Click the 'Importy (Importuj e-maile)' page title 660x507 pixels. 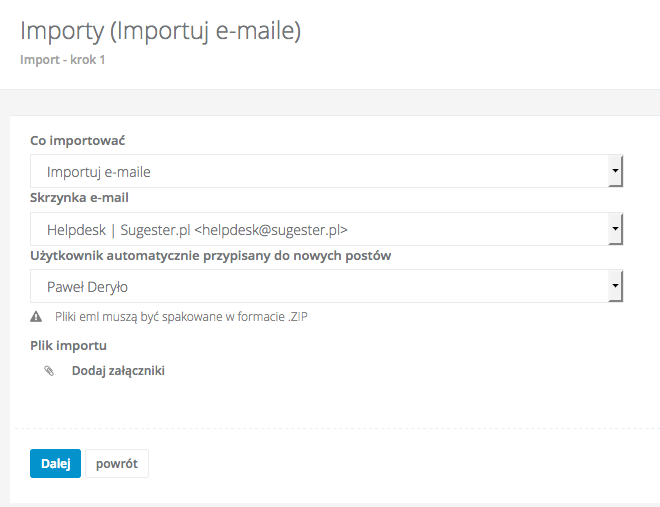[x=161, y=31]
